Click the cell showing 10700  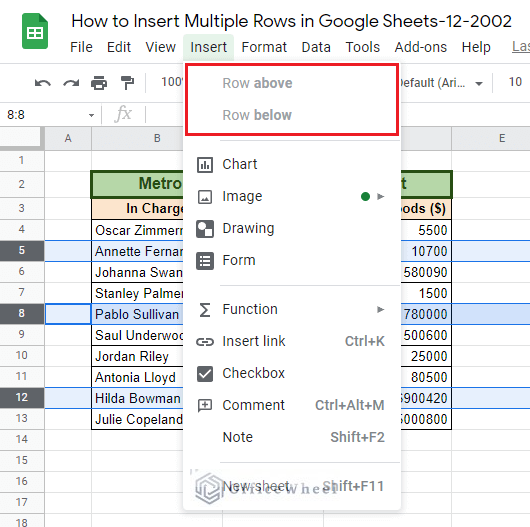(x=426, y=251)
